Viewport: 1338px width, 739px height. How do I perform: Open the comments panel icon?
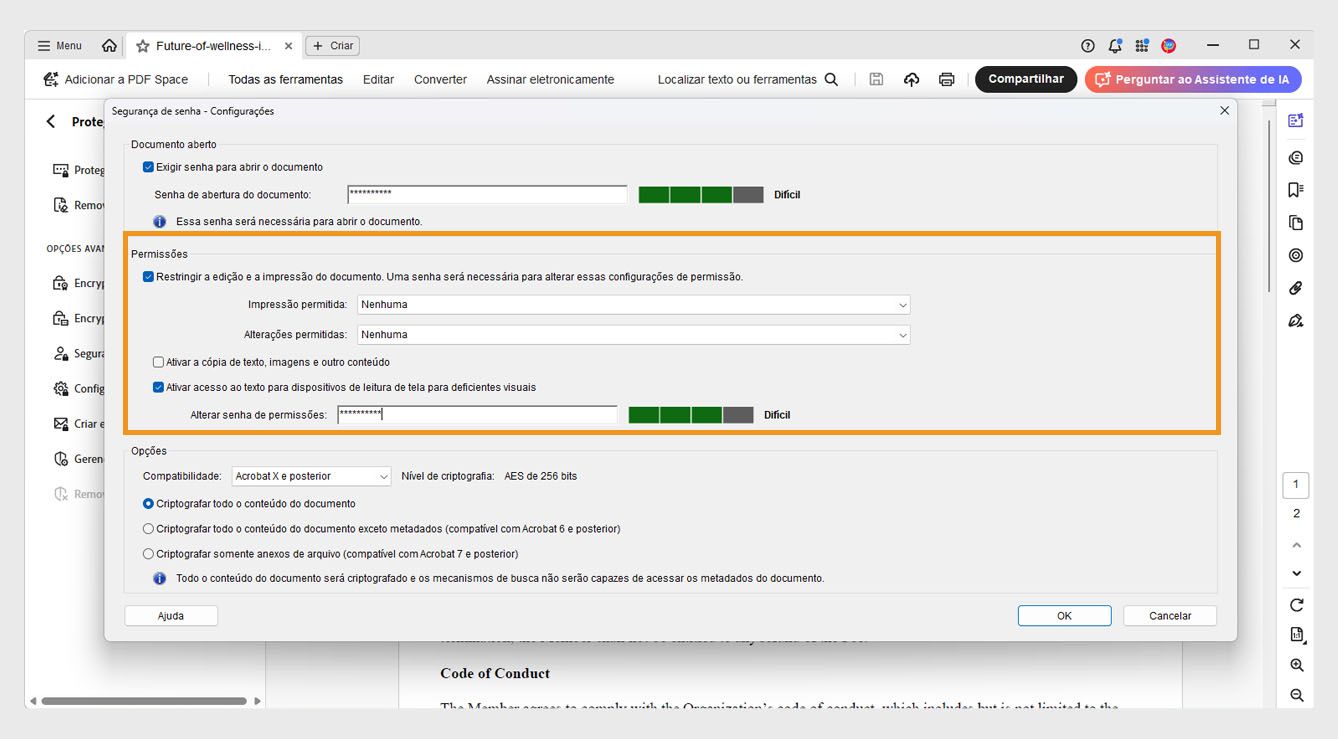click(1295, 157)
